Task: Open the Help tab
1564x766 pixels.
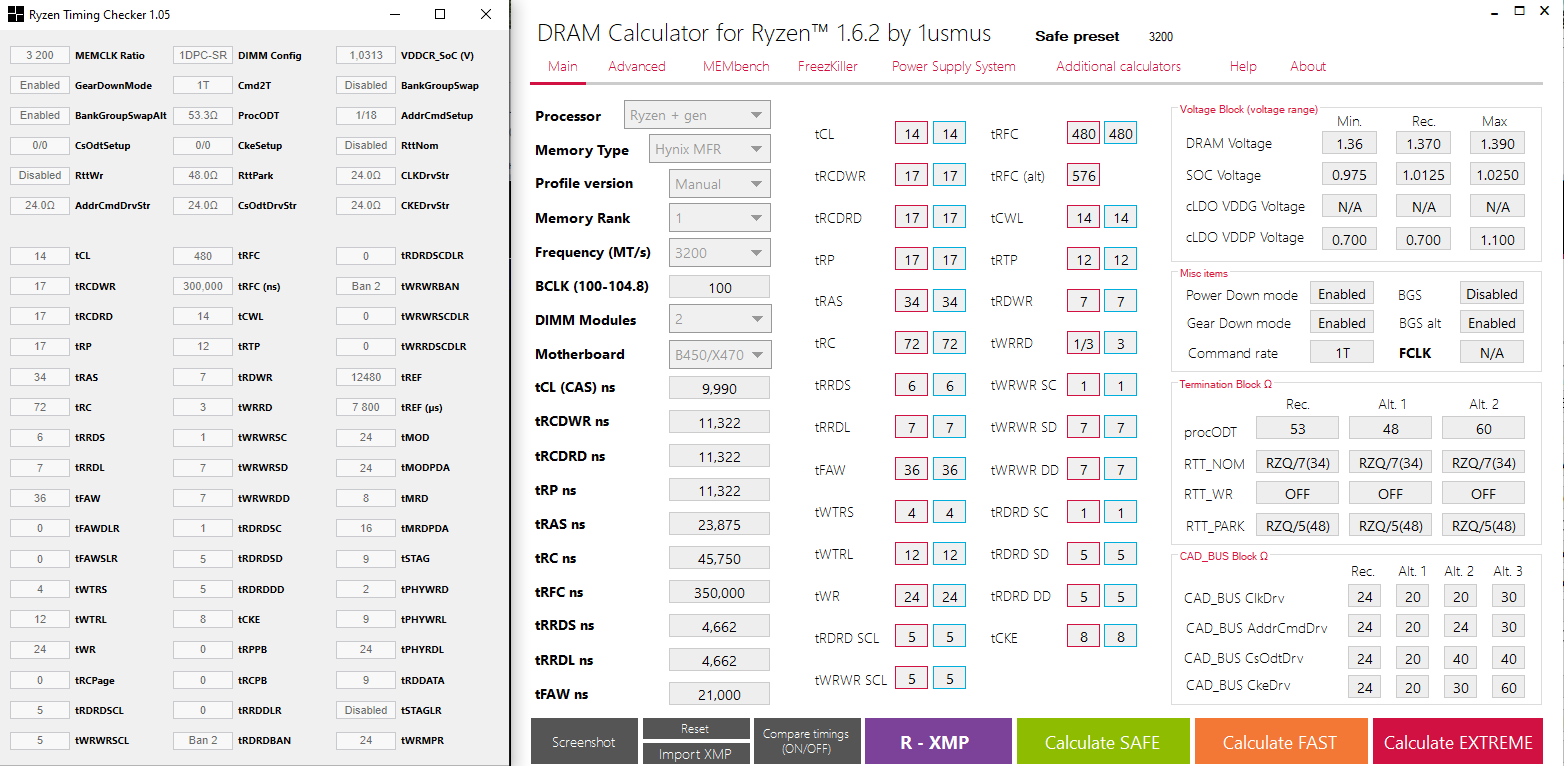Action: pos(1243,66)
